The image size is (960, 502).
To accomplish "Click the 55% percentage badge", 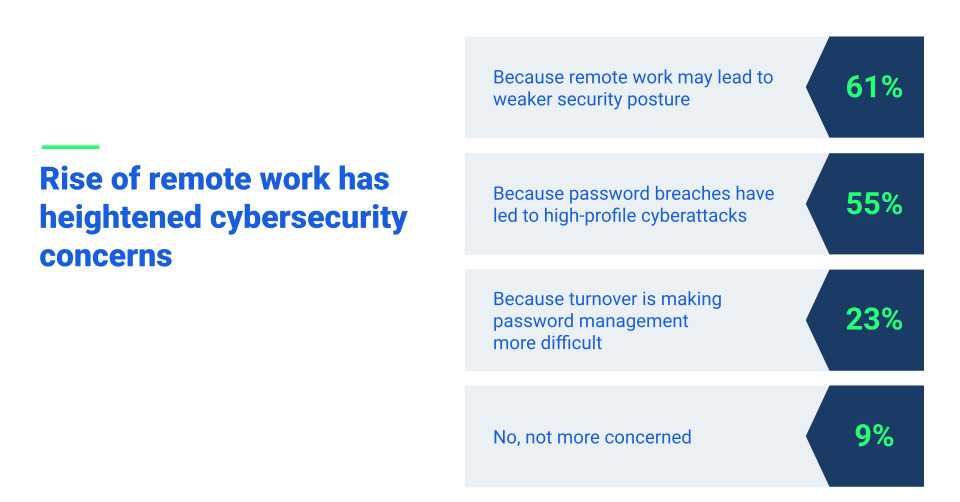I will [874, 204].
